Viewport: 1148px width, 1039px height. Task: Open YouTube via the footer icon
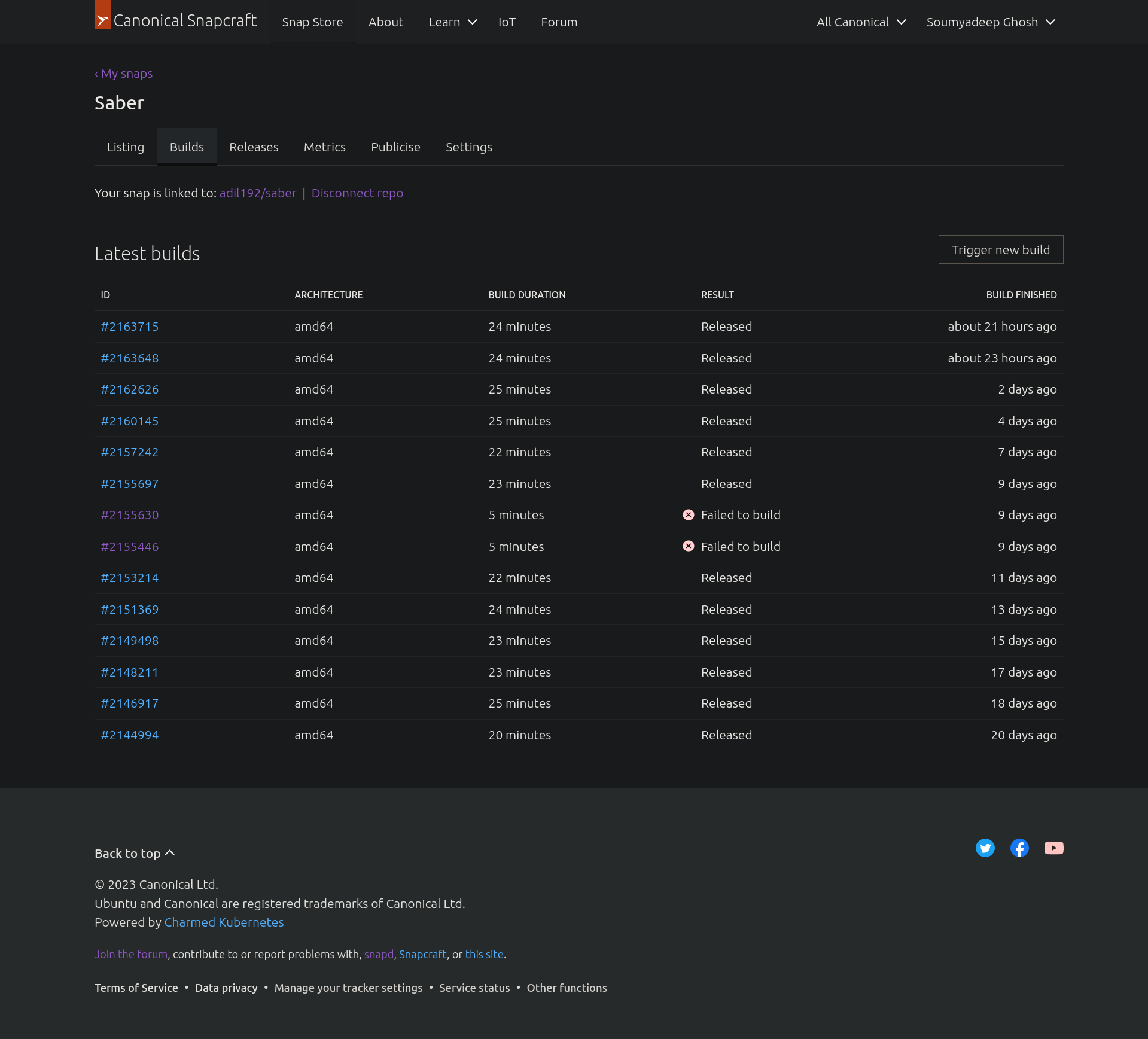point(1054,848)
